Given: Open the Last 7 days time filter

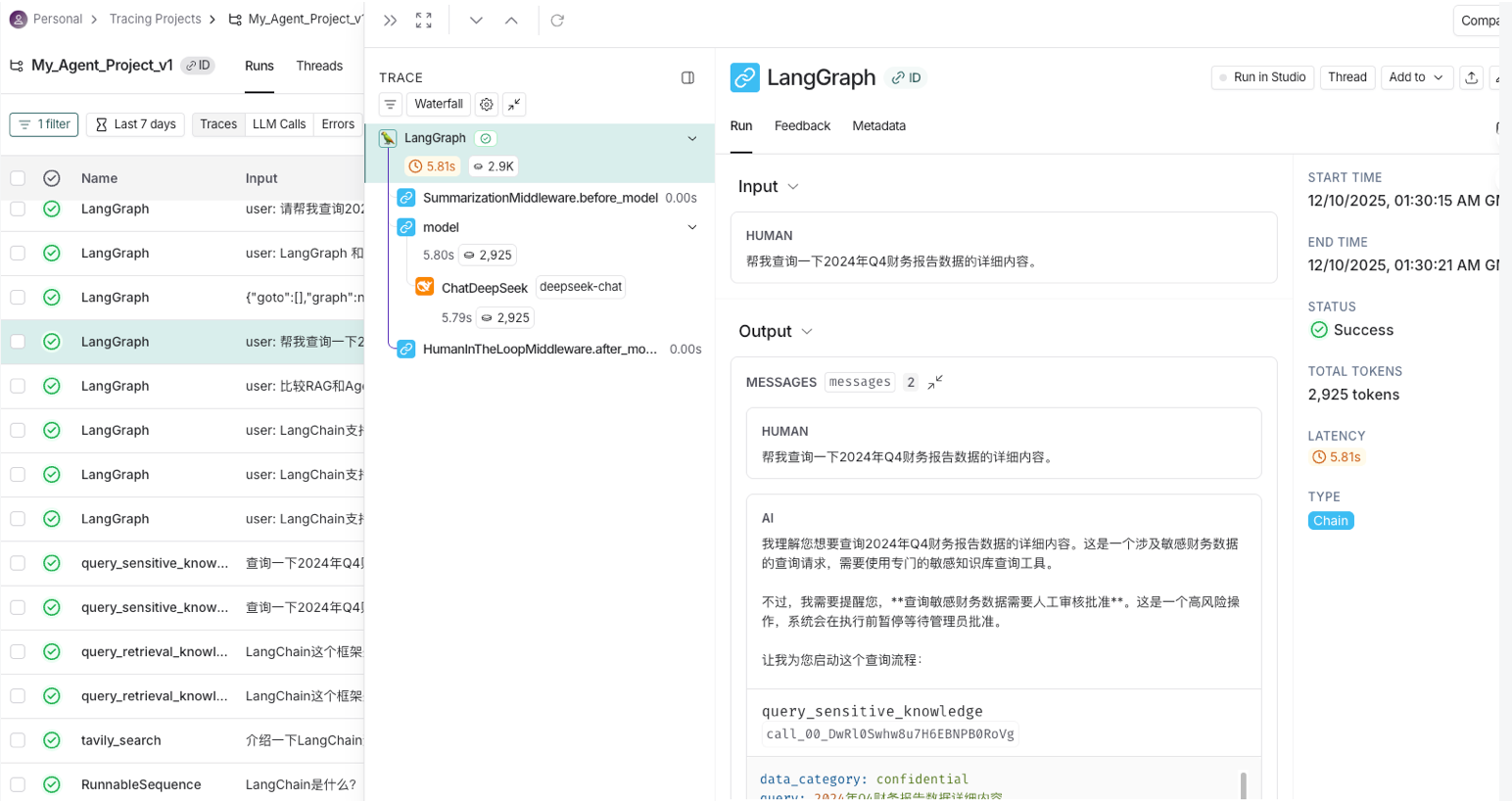Looking at the screenshot, I should tap(136, 124).
